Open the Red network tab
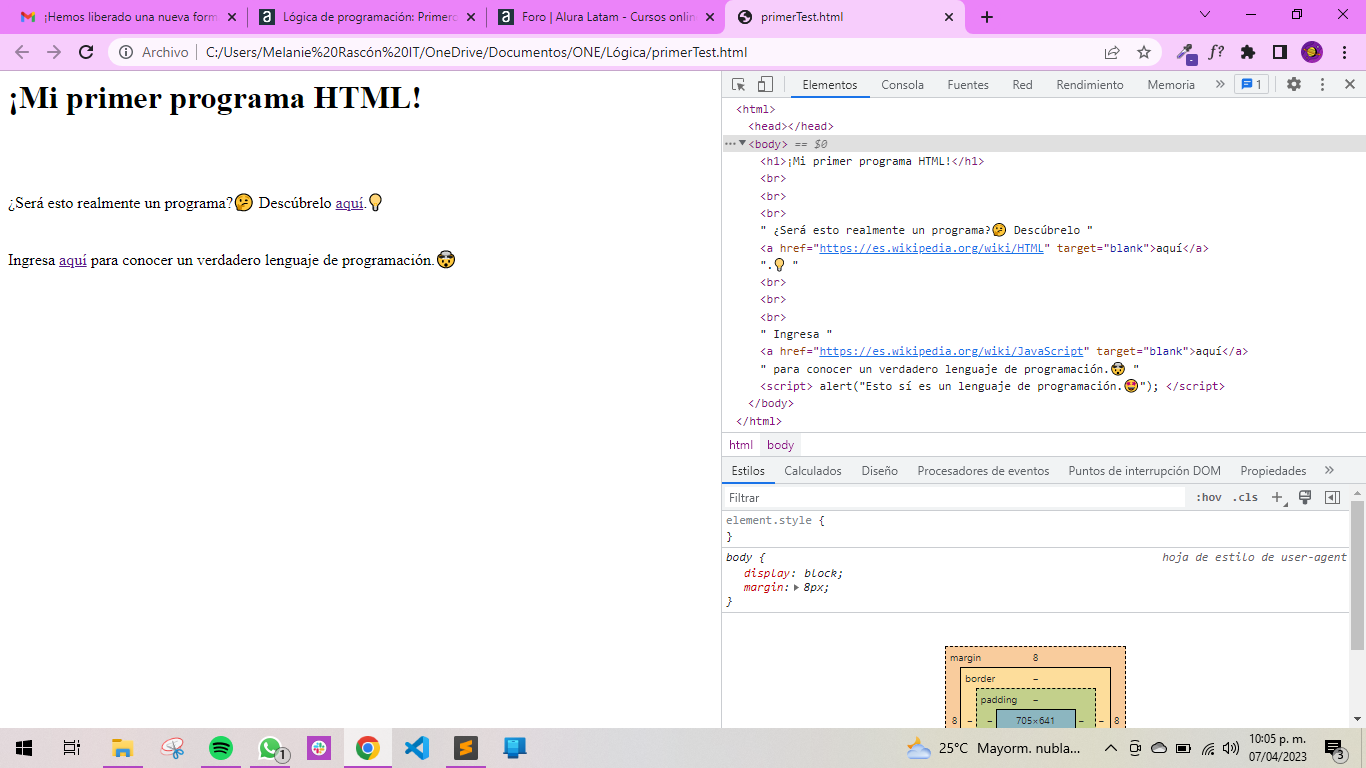The height and width of the screenshot is (768, 1366). pos(1022,85)
